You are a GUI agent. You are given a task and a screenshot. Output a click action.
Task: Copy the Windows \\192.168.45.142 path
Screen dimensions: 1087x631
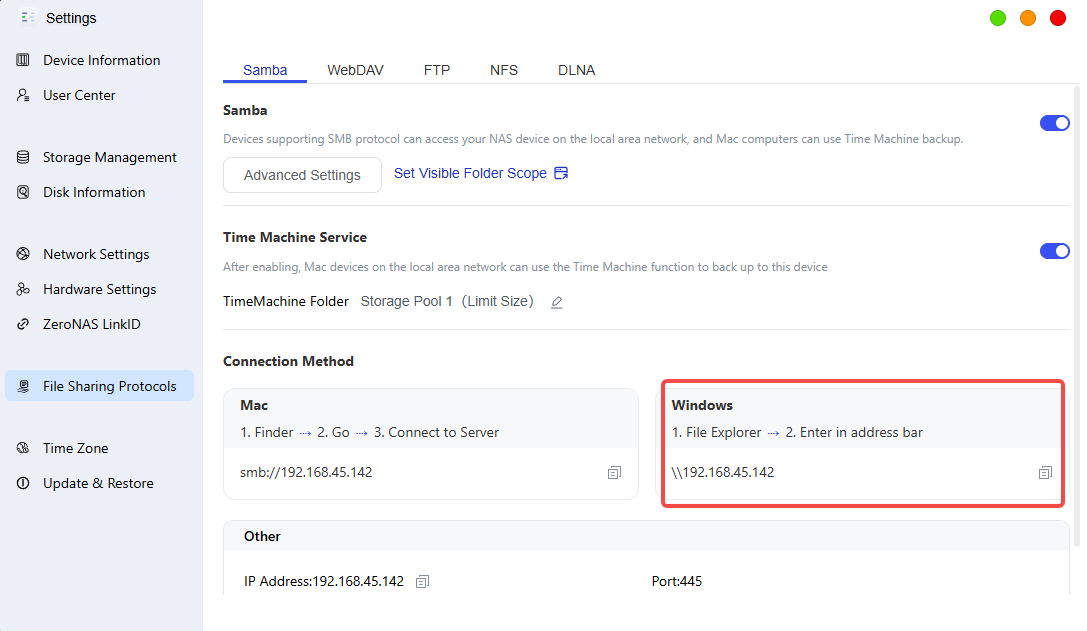click(x=1045, y=473)
